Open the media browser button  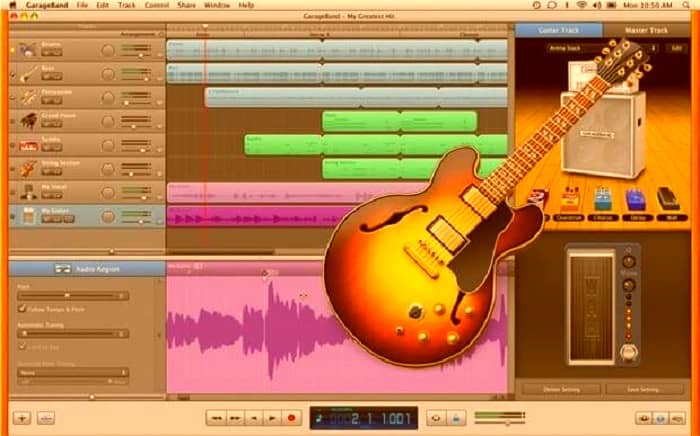click(x=678, y=418)
